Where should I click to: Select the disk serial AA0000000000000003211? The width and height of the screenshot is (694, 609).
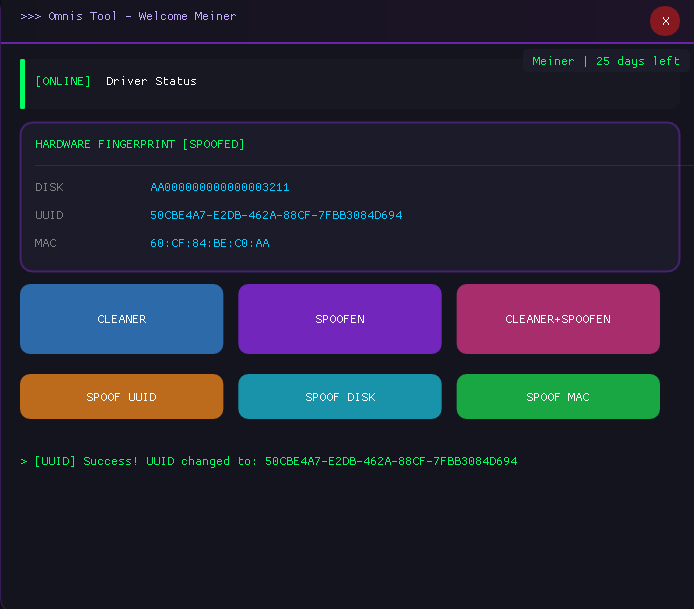click(x=220, y=187)
